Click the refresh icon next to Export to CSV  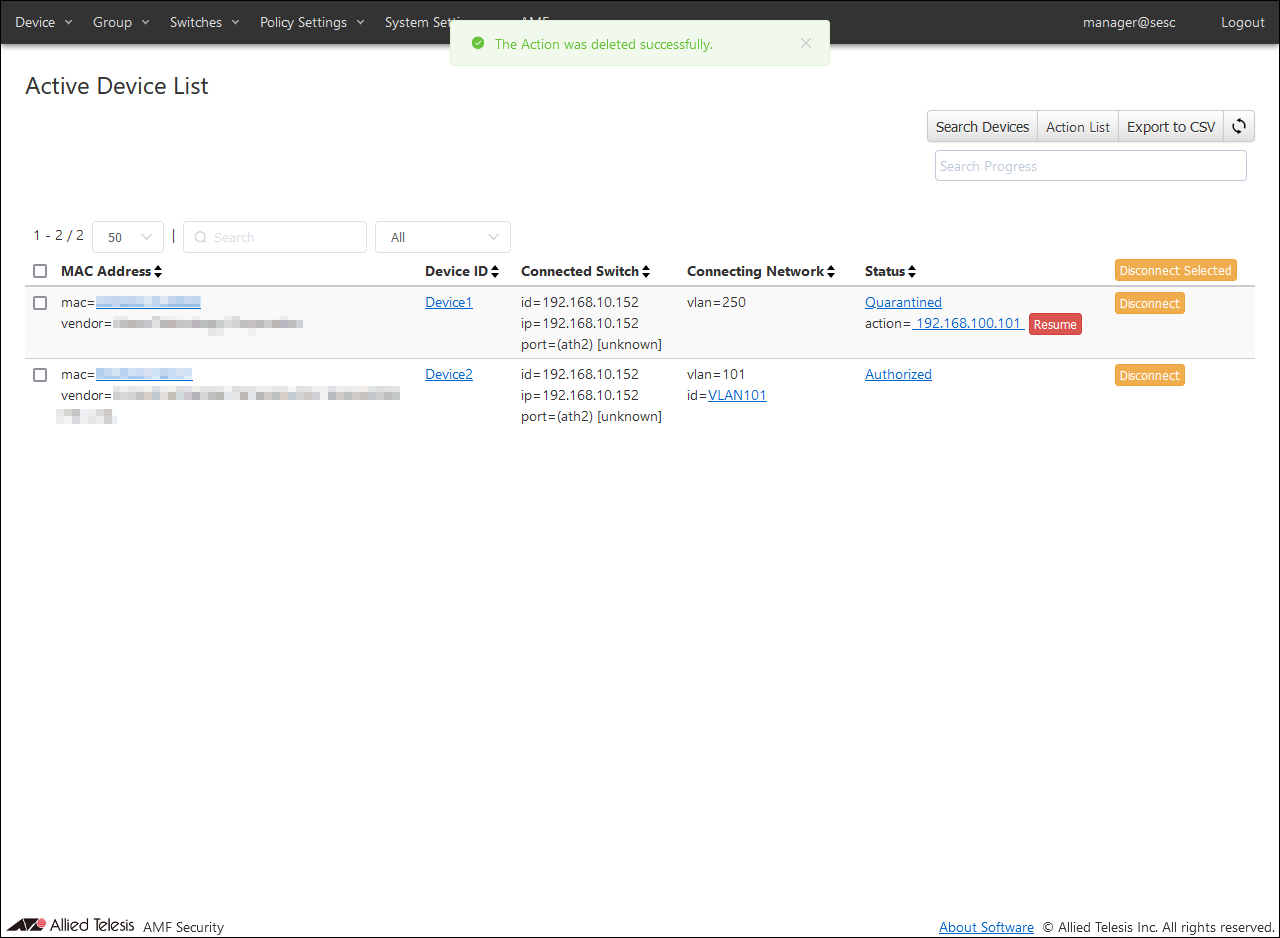[x=1239, y=127]
